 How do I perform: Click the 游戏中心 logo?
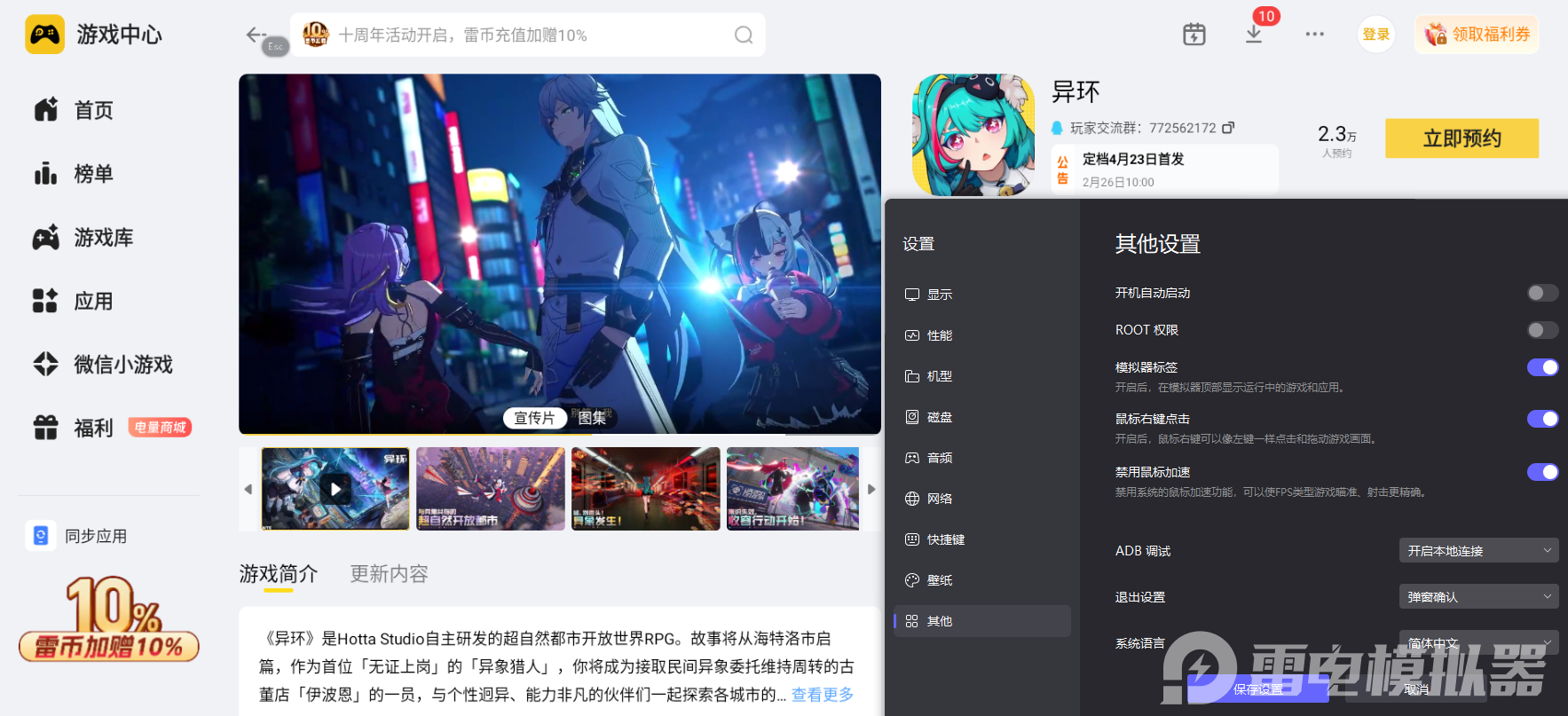click(94, 35)
